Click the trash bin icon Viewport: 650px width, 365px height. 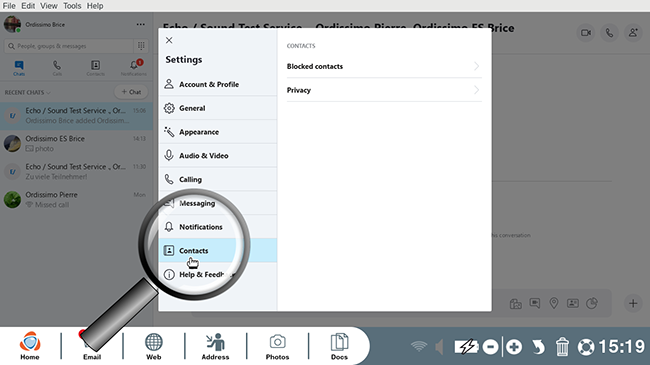[562, 347]
